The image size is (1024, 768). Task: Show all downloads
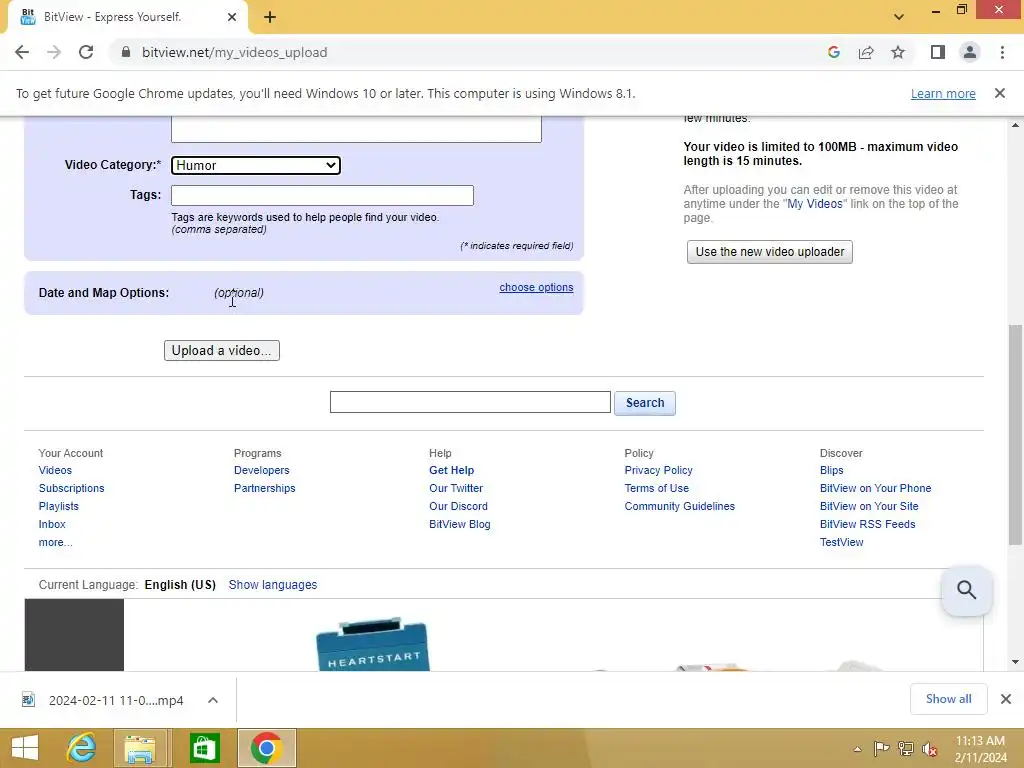point(948,699)
